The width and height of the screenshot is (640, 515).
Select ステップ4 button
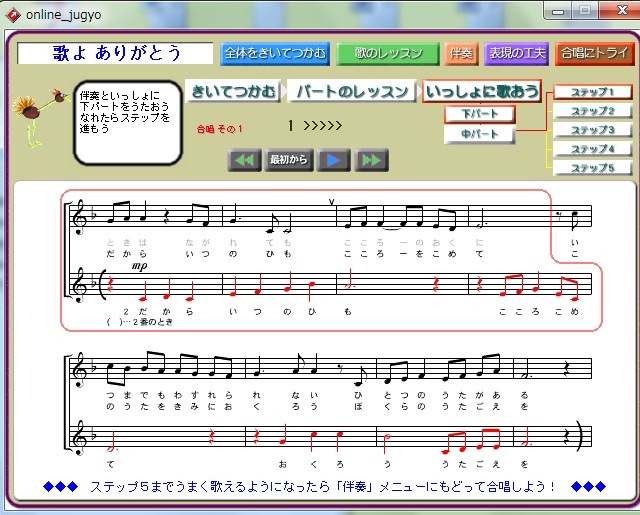coord(593,149)
